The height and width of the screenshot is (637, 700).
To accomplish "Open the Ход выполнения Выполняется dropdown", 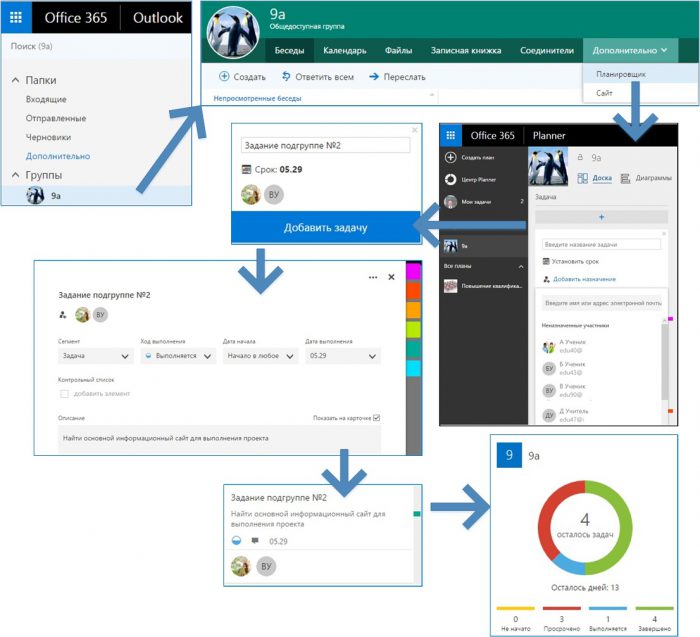I will coord(178,356).
